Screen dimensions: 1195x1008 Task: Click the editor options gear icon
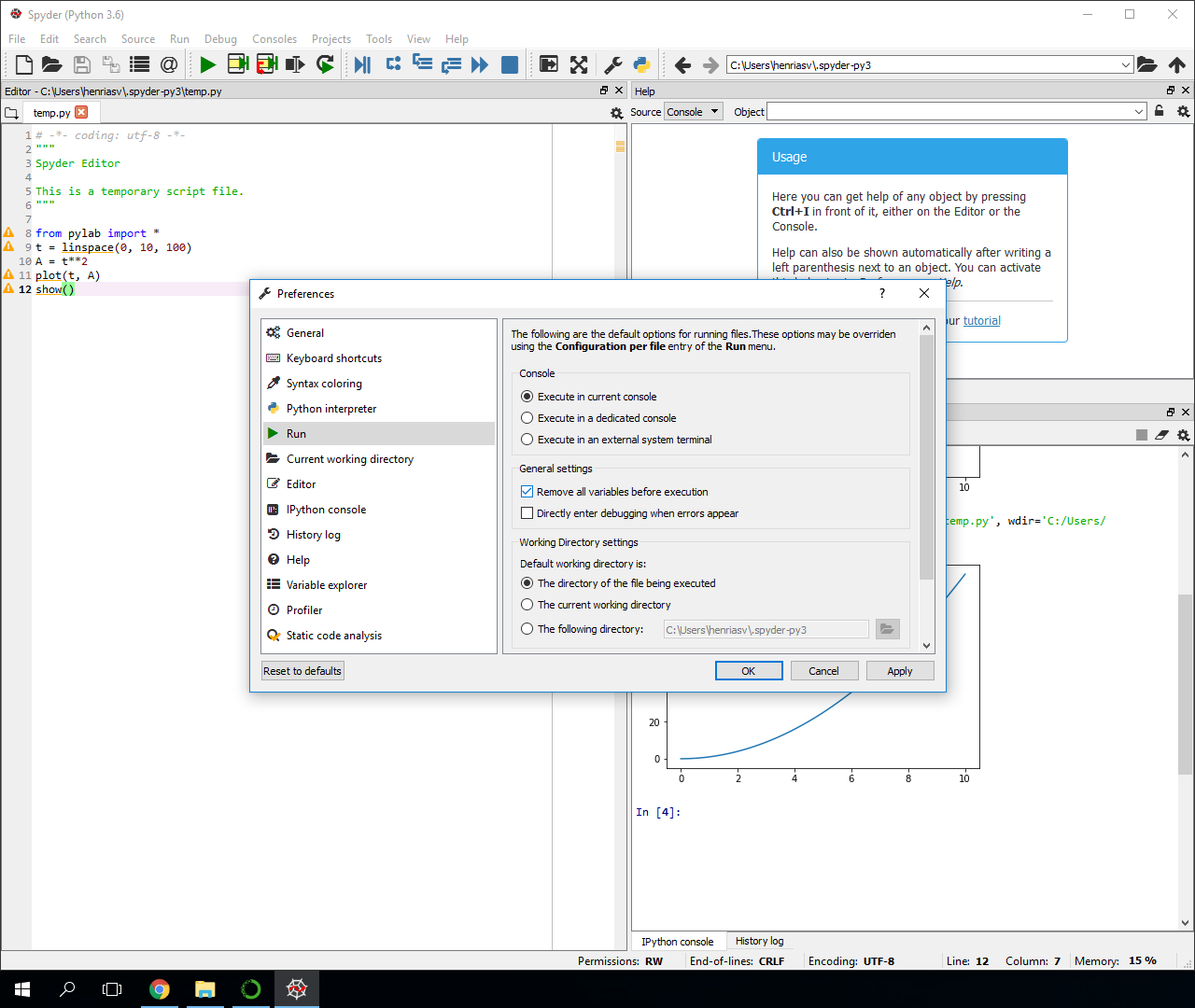[616, 113]
